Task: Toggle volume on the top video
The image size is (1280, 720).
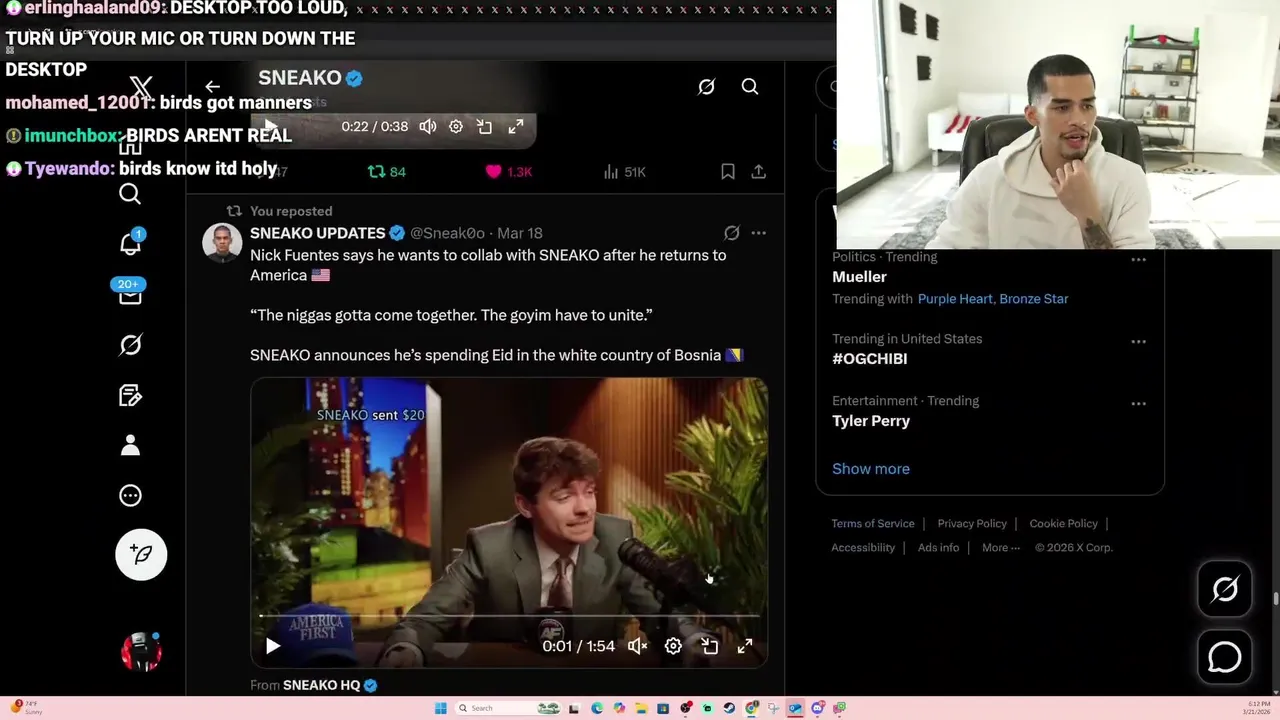Action: pos(427,127)
